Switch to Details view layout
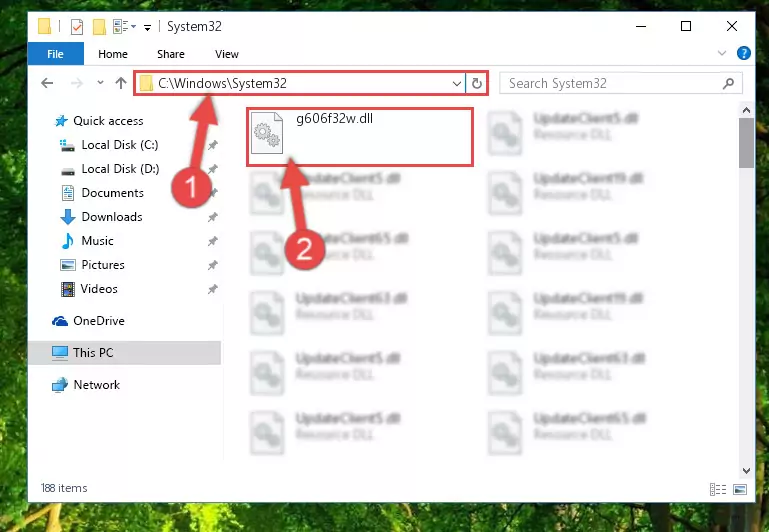The height and width of the screenshot is (532, 769). 718,489
